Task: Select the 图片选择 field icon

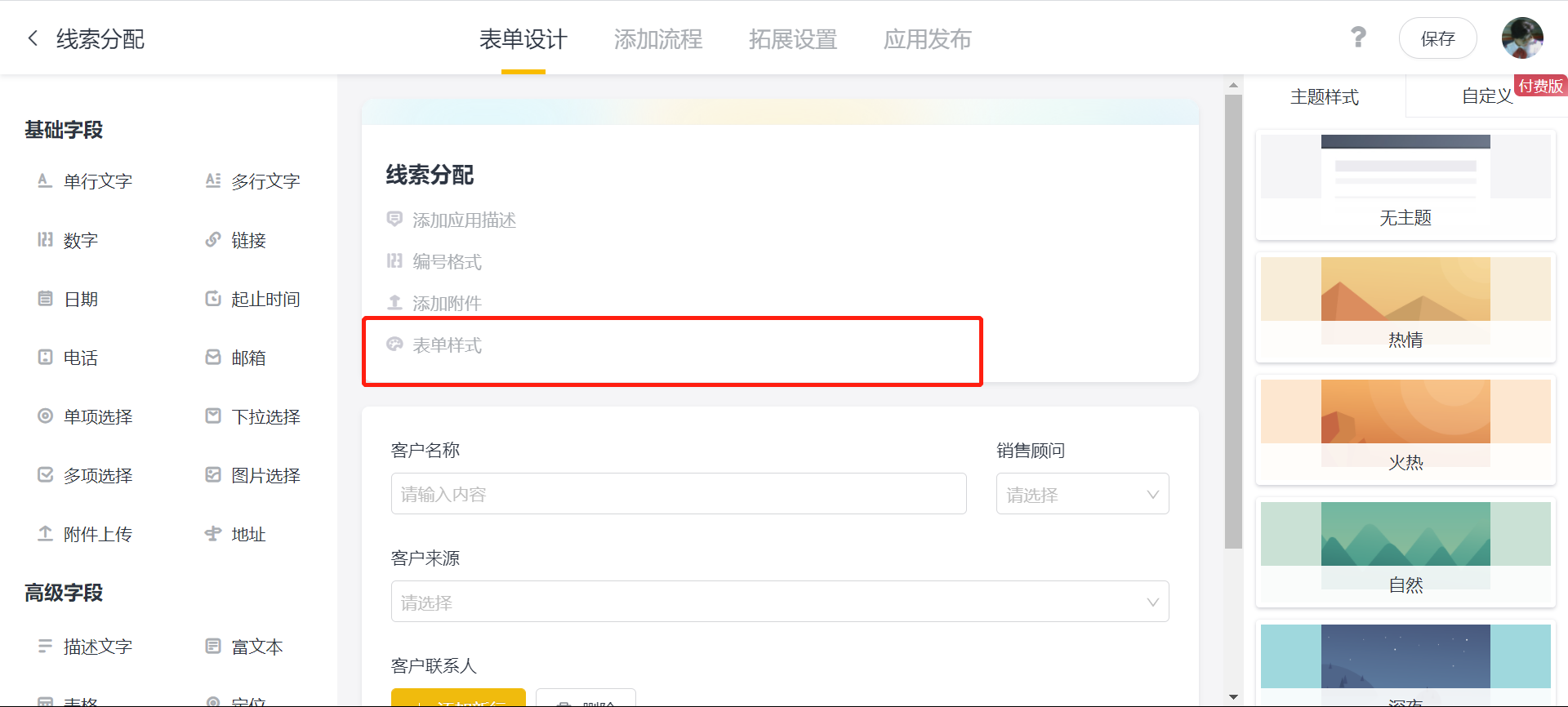Action: [212, 475]
